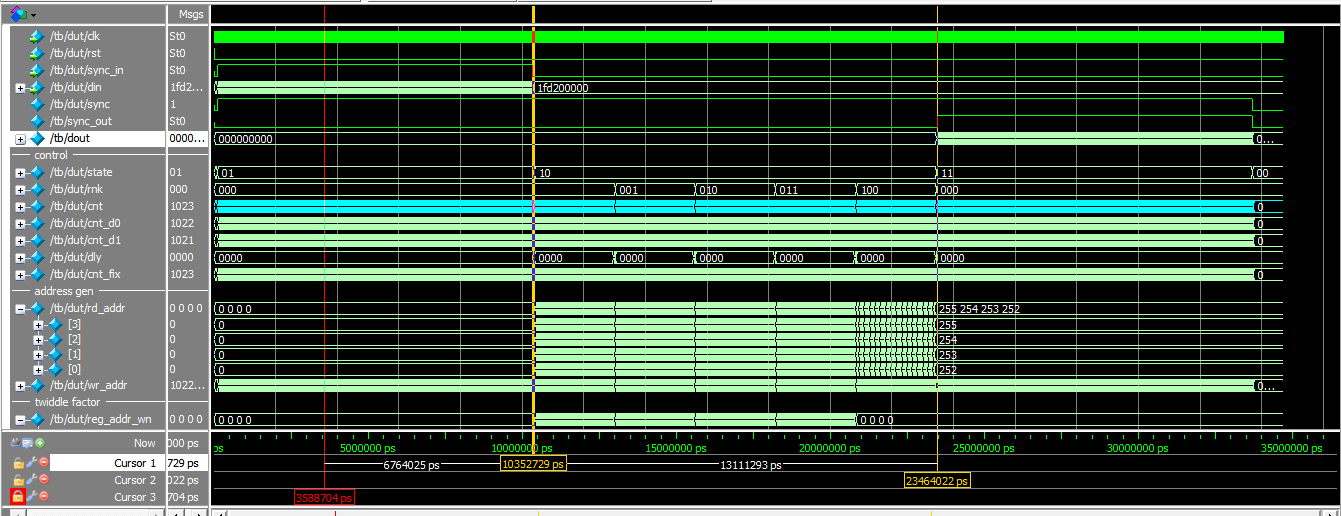The image size is (1341, 516).
Task: Select the /tb/sync_out signal name
Action: pyautogui.click(x=80, y=121)
